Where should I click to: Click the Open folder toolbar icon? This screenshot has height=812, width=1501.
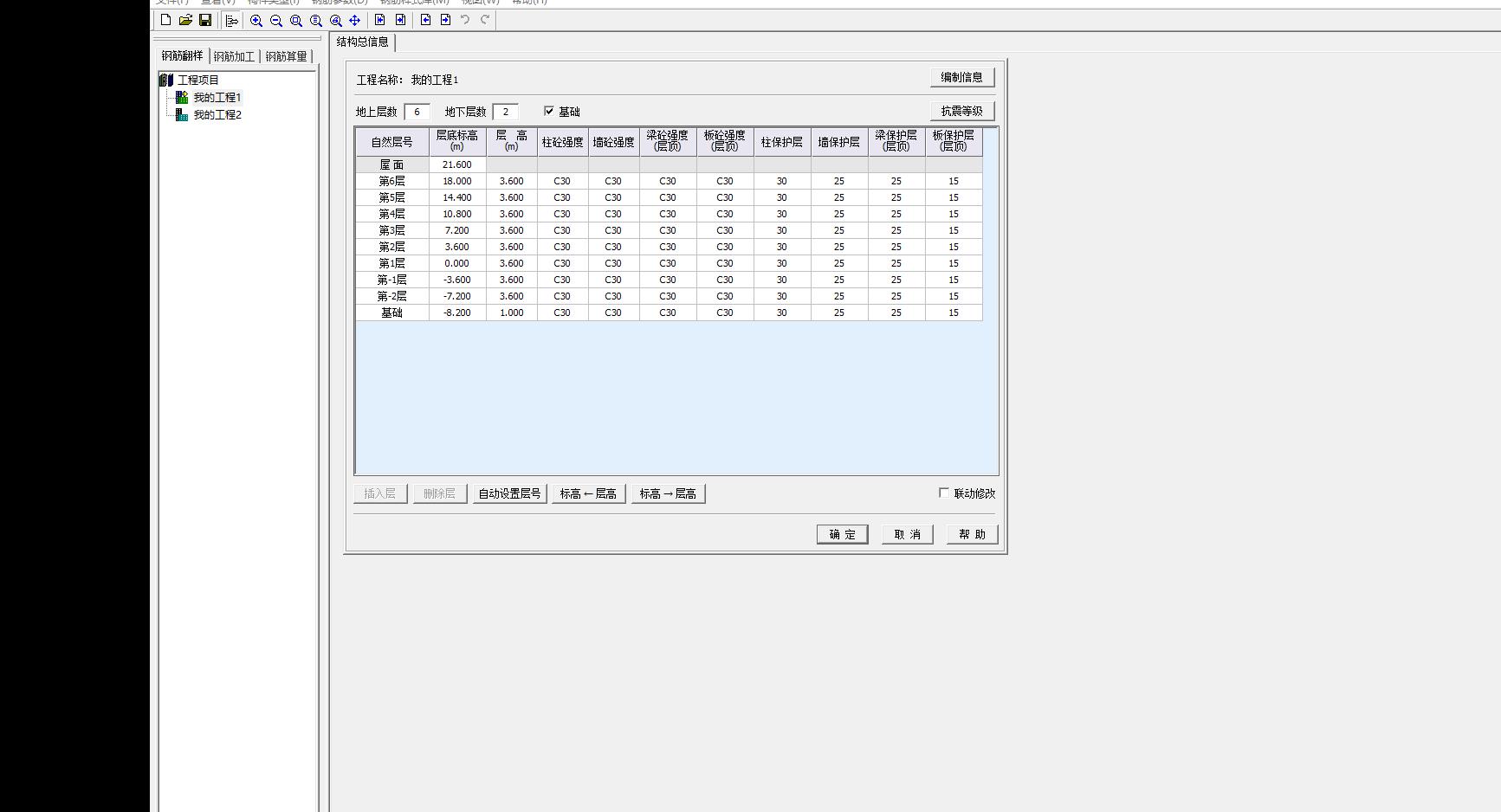[x=185, y=20]
